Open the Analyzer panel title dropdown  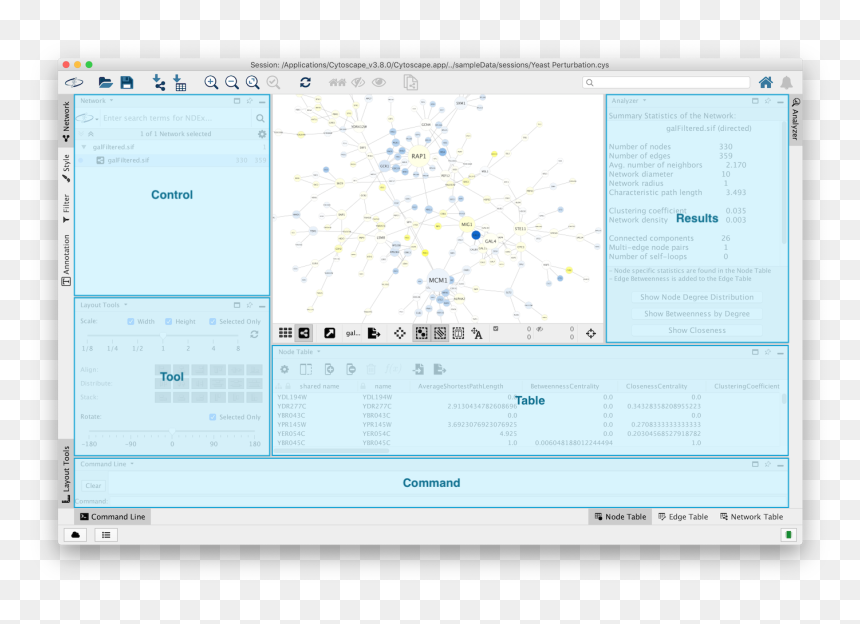click(644, 101)
